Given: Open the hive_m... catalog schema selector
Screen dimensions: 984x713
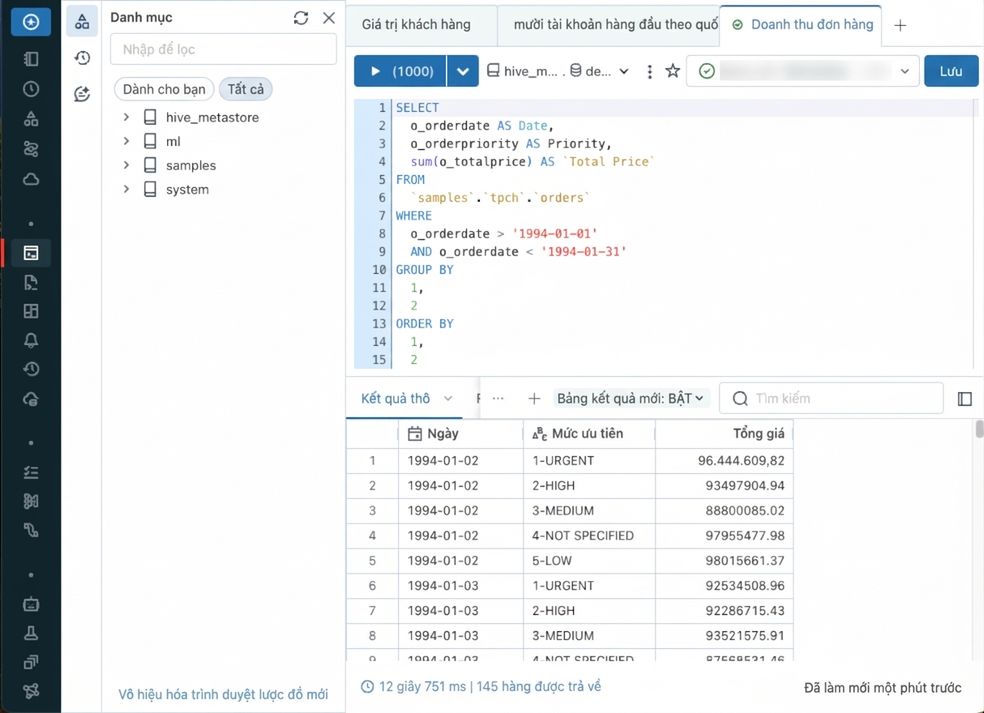Looking at the screenshot, I should click(558, 71).
